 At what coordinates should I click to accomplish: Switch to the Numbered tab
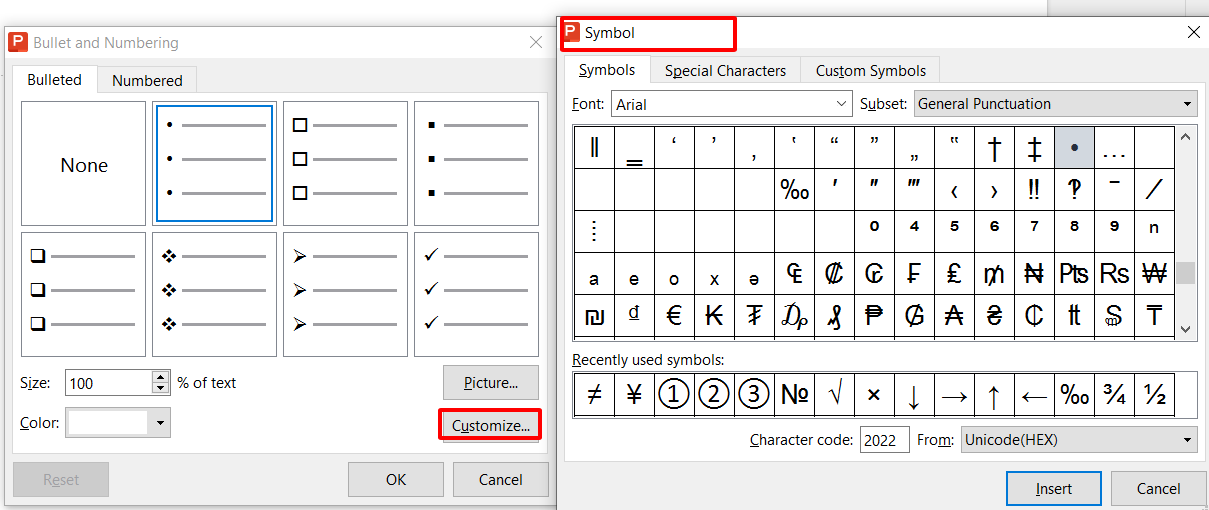(x=147, y=80)
